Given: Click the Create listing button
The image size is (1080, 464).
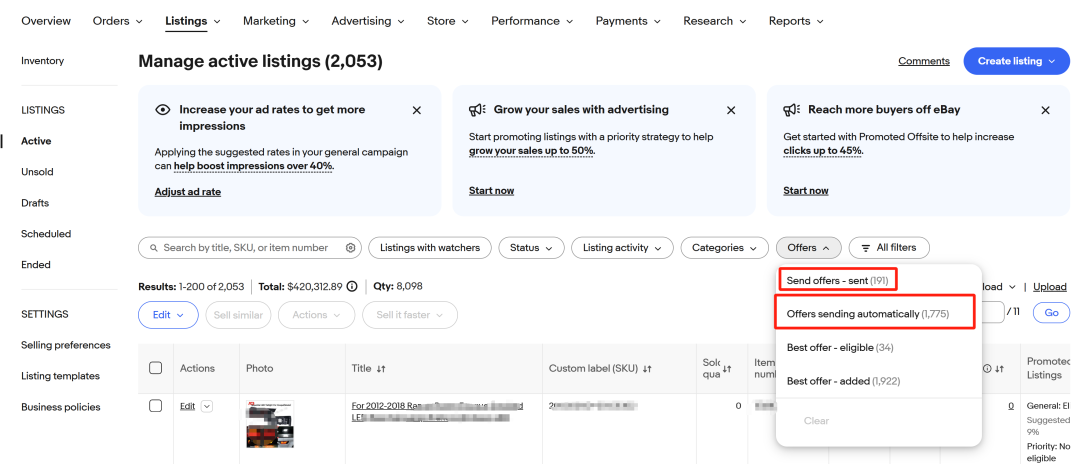Looking at the screenshot, I should (1016, 61).
